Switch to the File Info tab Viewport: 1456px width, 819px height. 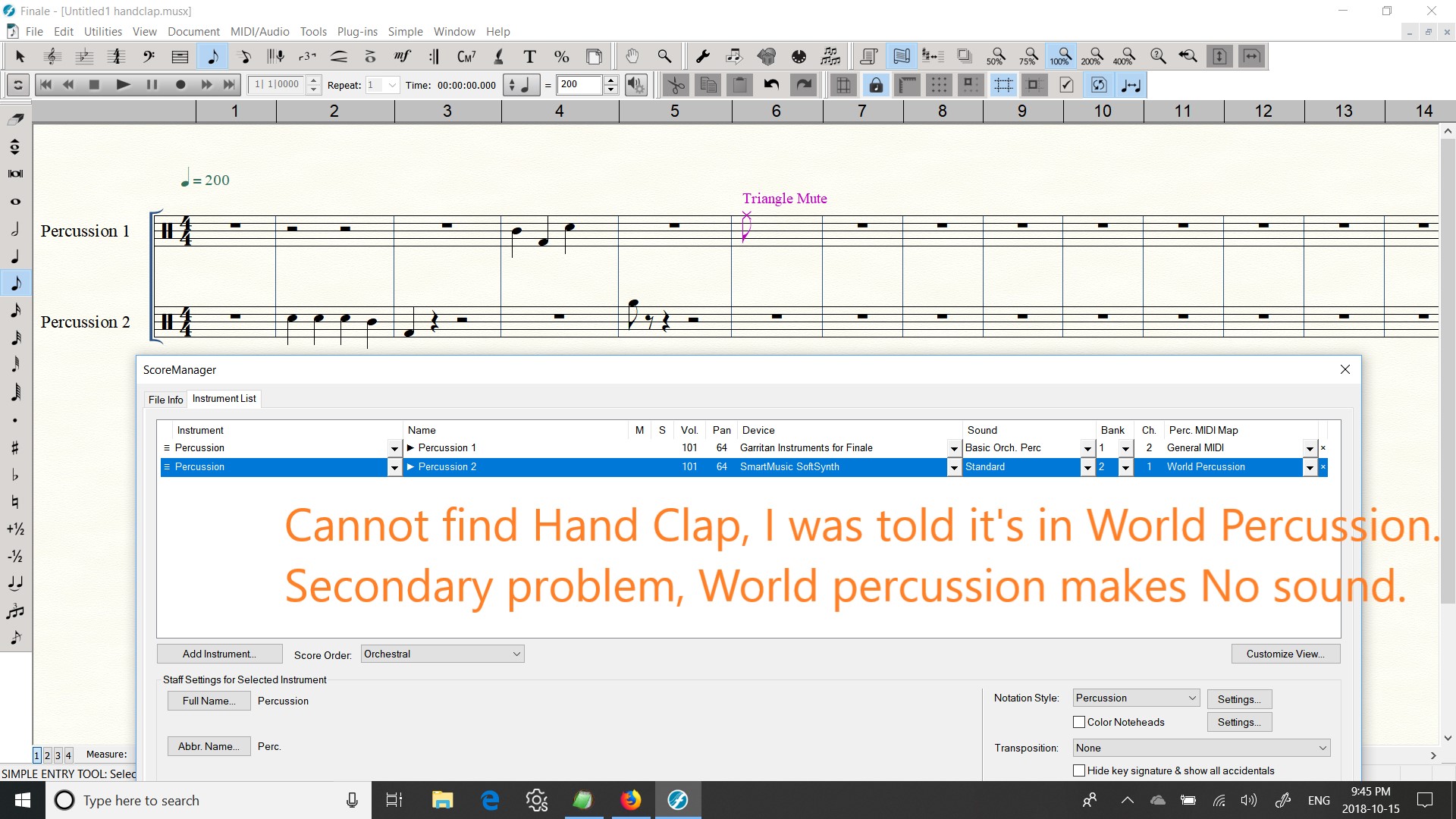165,400
